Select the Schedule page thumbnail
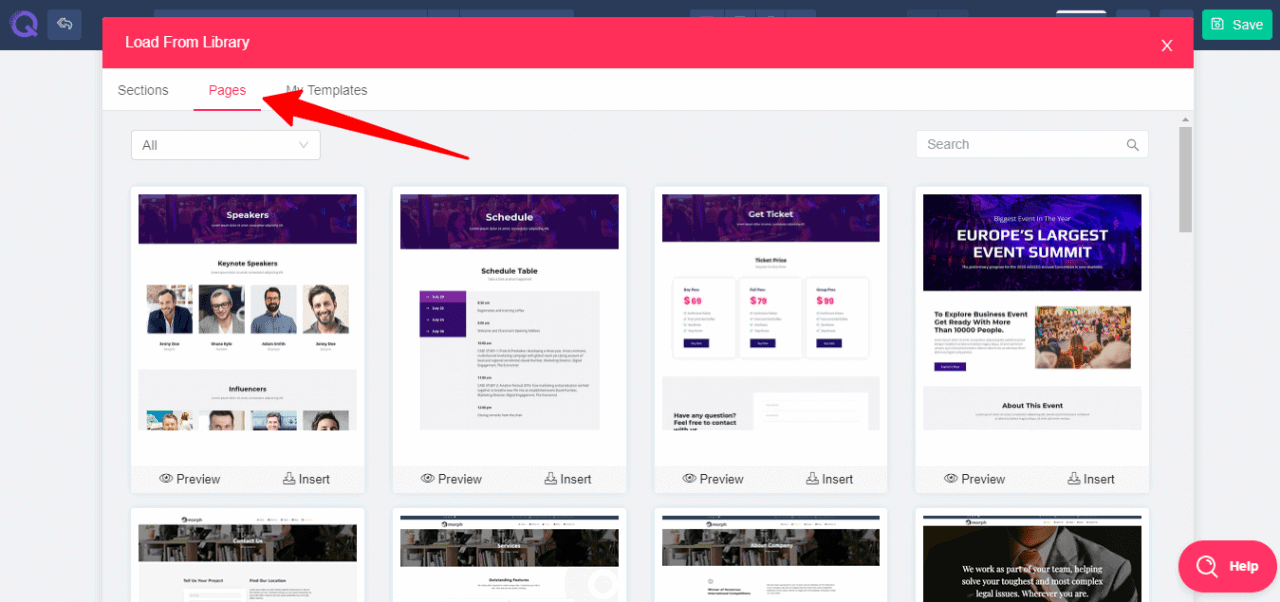1280x602 pixels. click(509, 312)
